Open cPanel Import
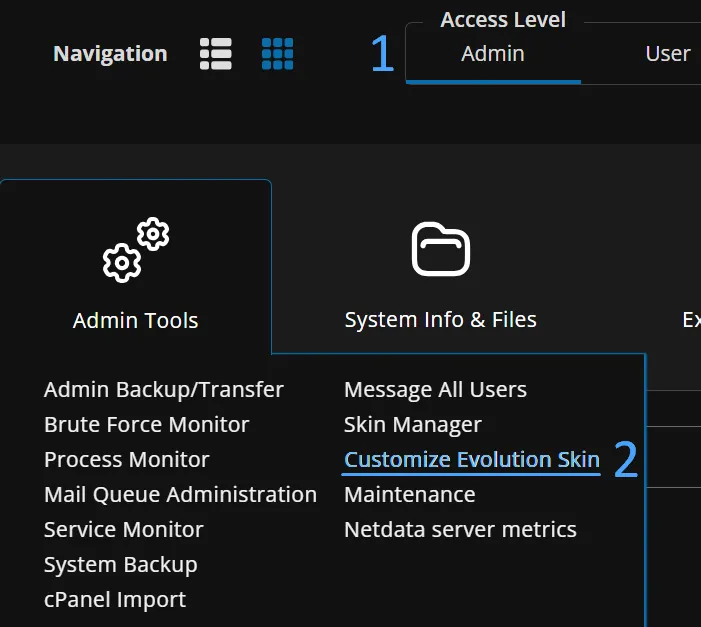The image size is (701, 627). pos(115,600)
